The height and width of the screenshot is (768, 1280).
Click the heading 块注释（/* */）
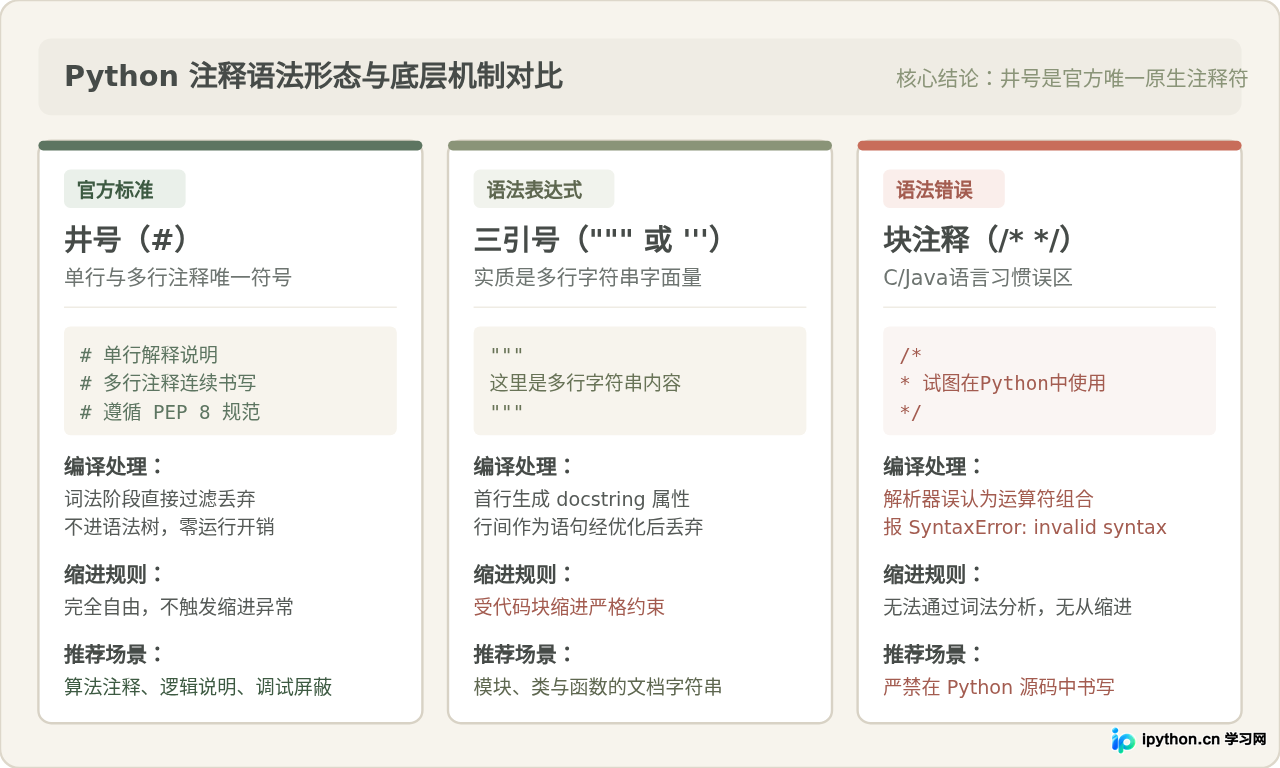(x=979, y=240)
